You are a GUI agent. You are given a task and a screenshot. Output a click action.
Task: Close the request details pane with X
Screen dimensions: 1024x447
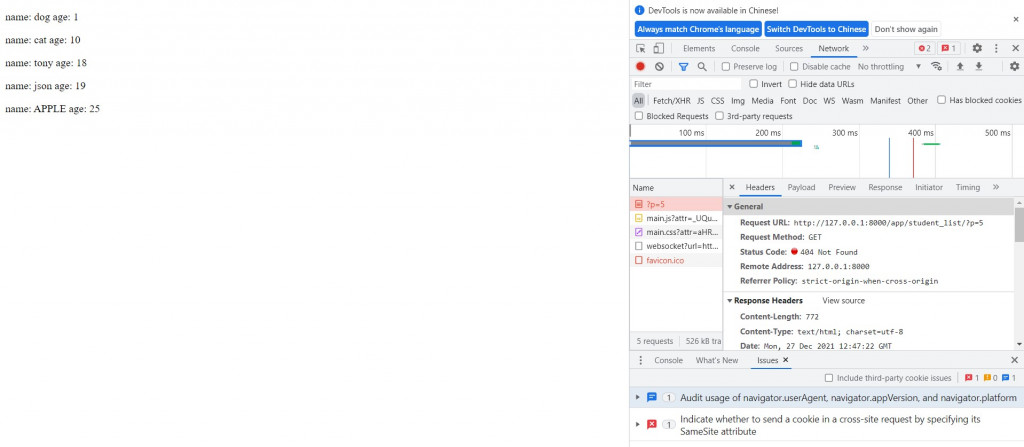732,187
